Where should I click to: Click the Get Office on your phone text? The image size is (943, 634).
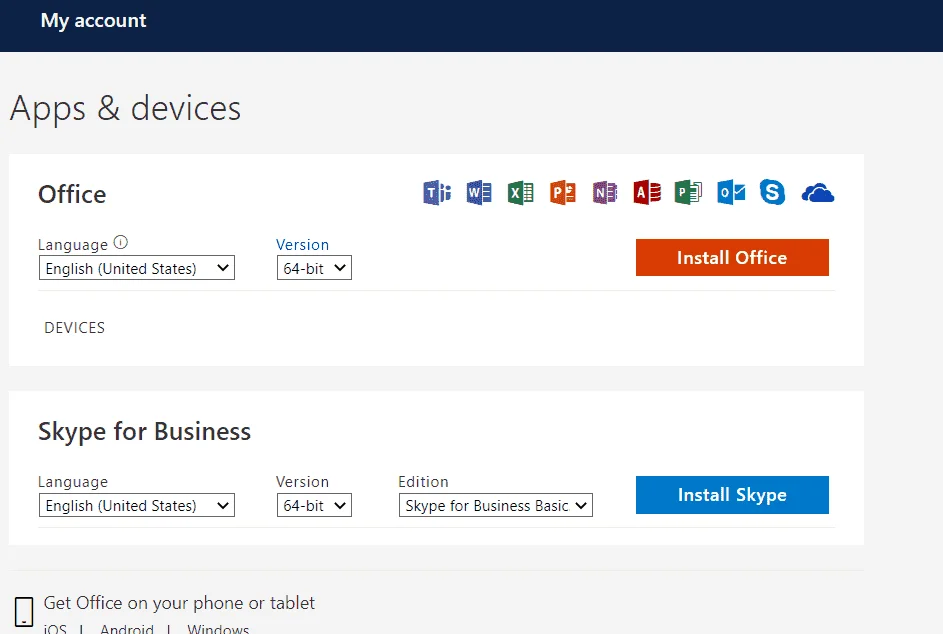point(179,603)
